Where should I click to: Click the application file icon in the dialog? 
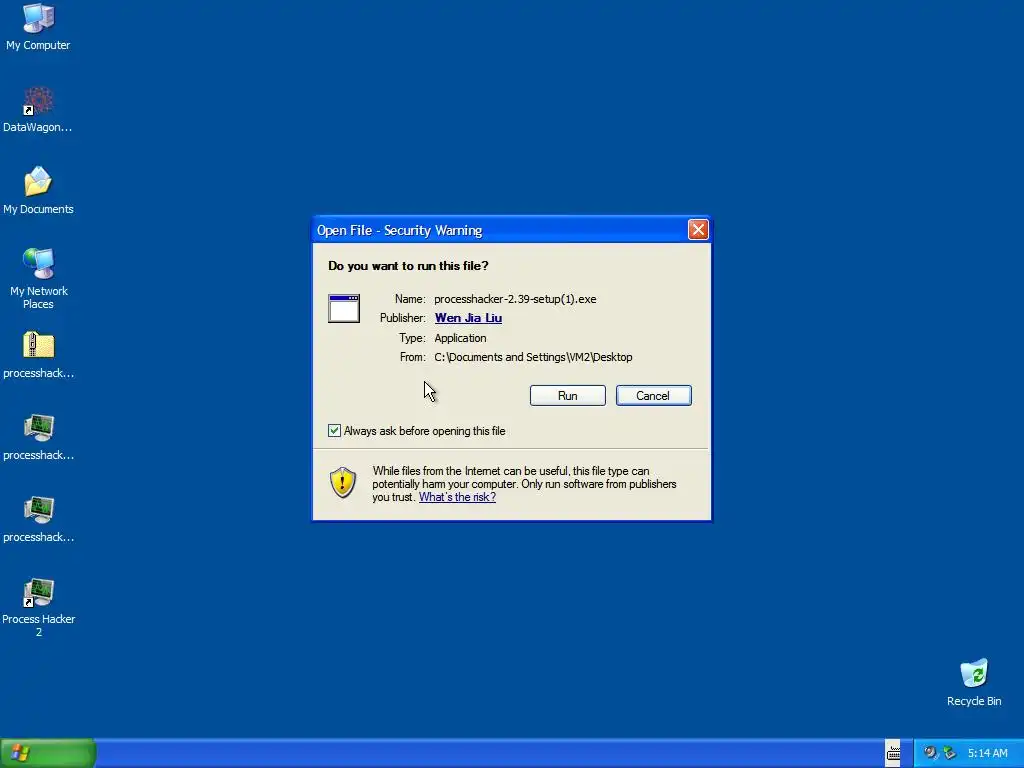pos(344,308)
